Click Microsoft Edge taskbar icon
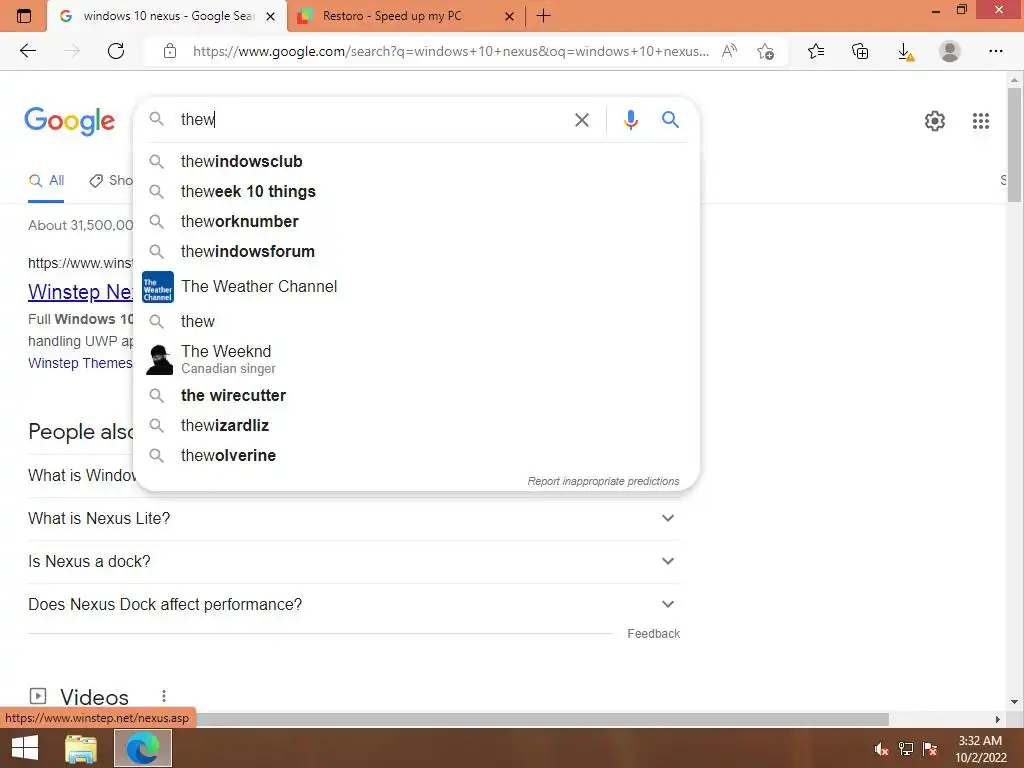This screenshot has height=768, width=1024. click(143, 748)
